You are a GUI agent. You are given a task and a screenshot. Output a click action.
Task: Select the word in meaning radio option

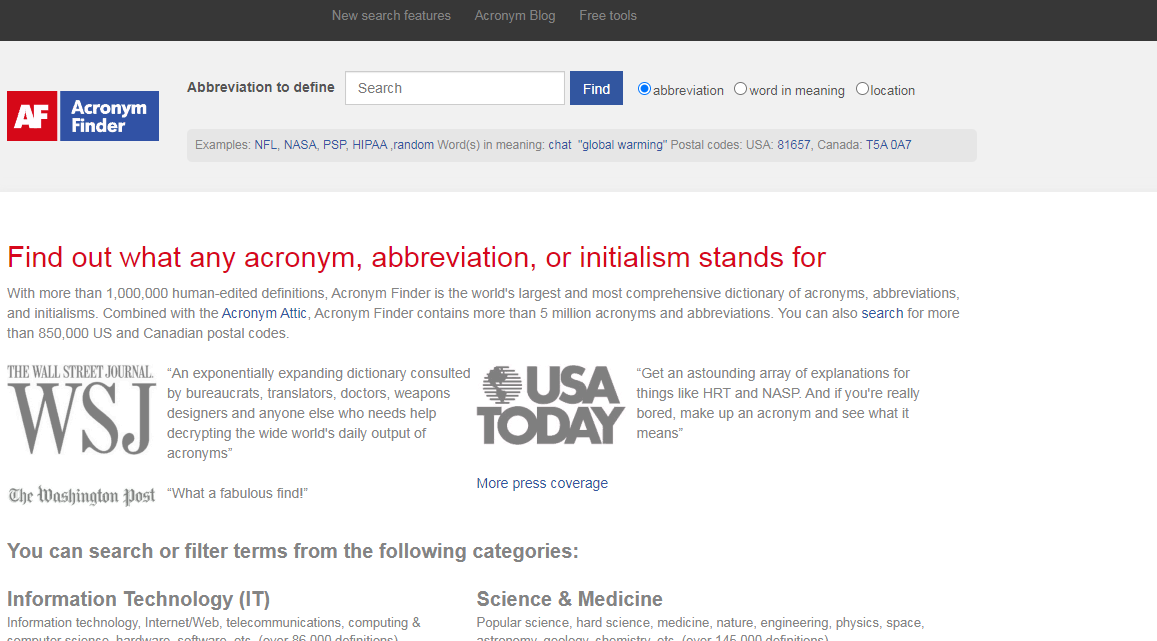(740, 89)
